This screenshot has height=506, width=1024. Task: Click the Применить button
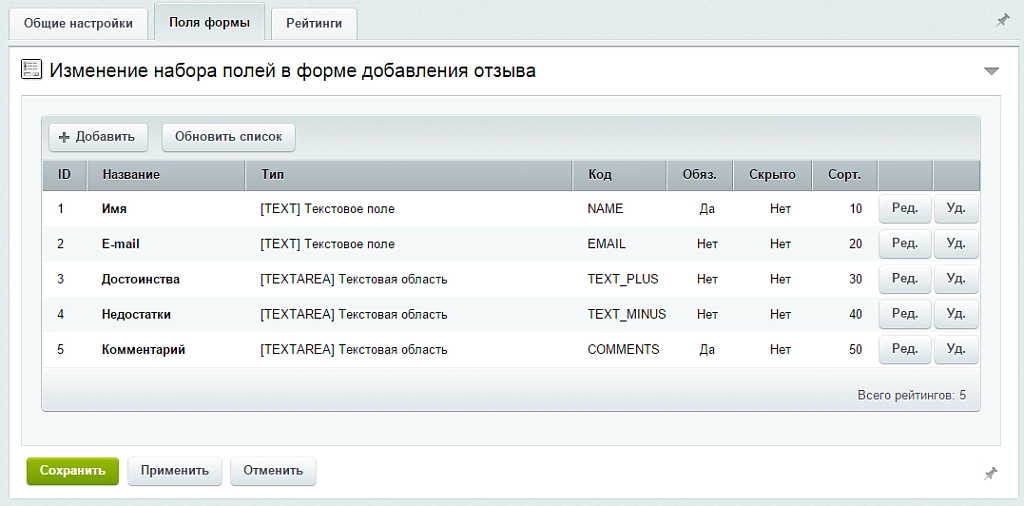point(174,471)
